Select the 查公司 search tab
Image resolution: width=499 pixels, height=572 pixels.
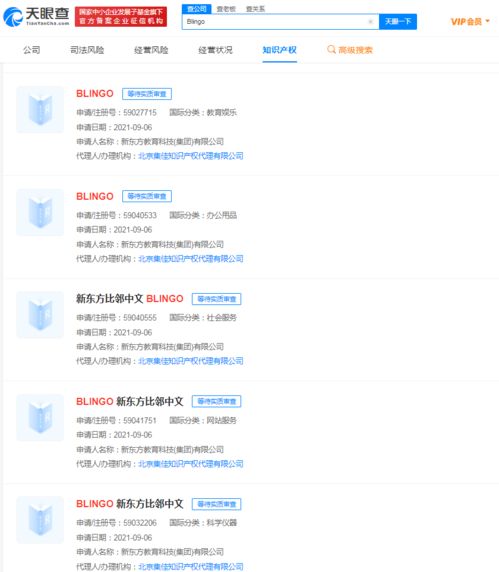[x=197, y=9]
